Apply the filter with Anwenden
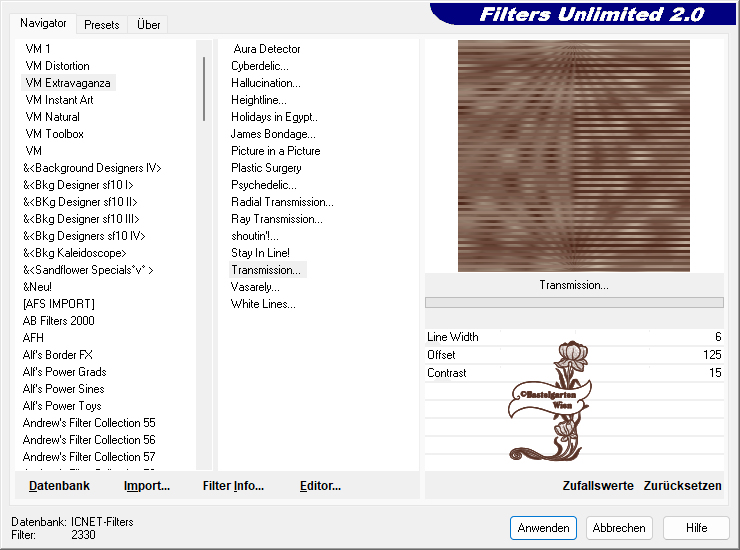740x550 pixels. pyautogui.click(x=543, y=528)
